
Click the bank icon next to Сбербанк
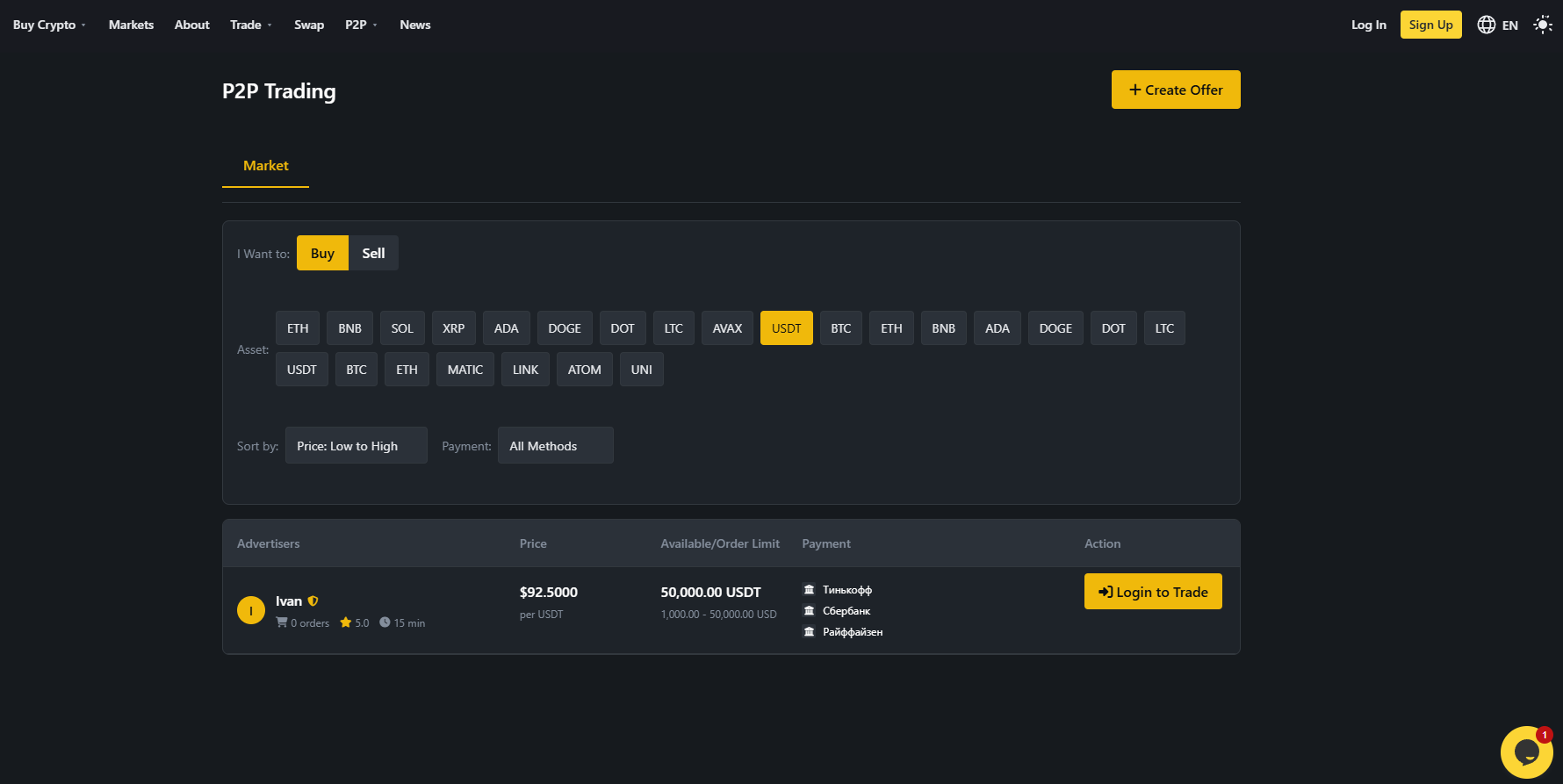(x=809, y=611)
